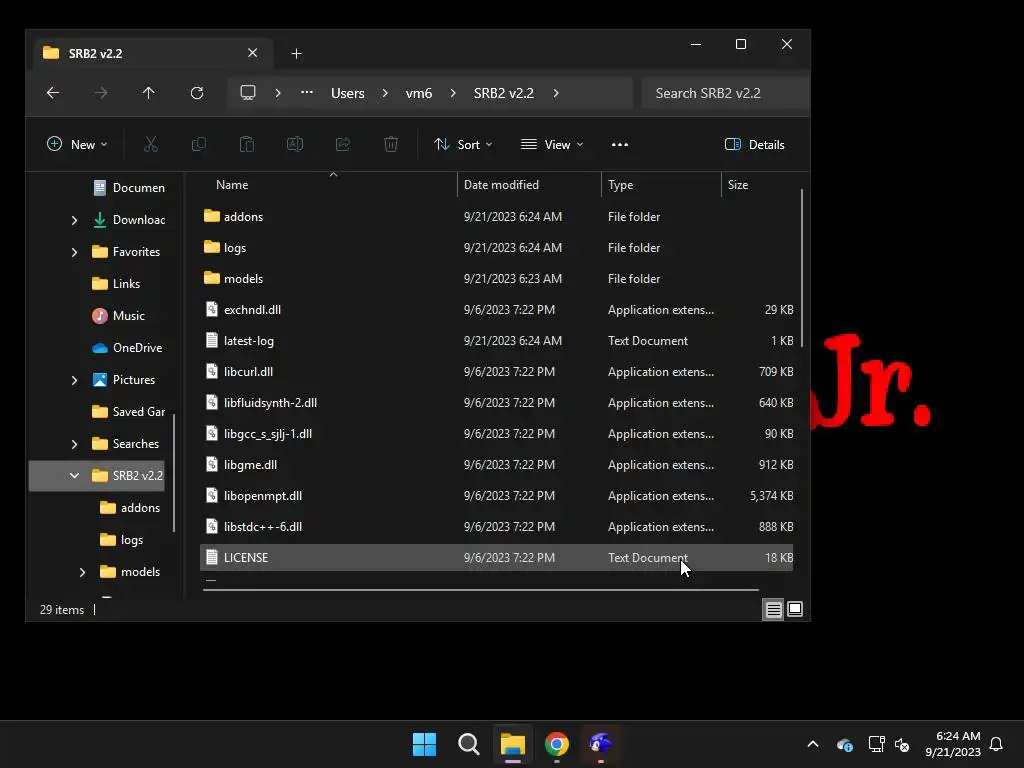Image resolution: width=1024 pixels, height=768 pixels.
Task: Select the LICENSE text document
Action: click(496, 558)
